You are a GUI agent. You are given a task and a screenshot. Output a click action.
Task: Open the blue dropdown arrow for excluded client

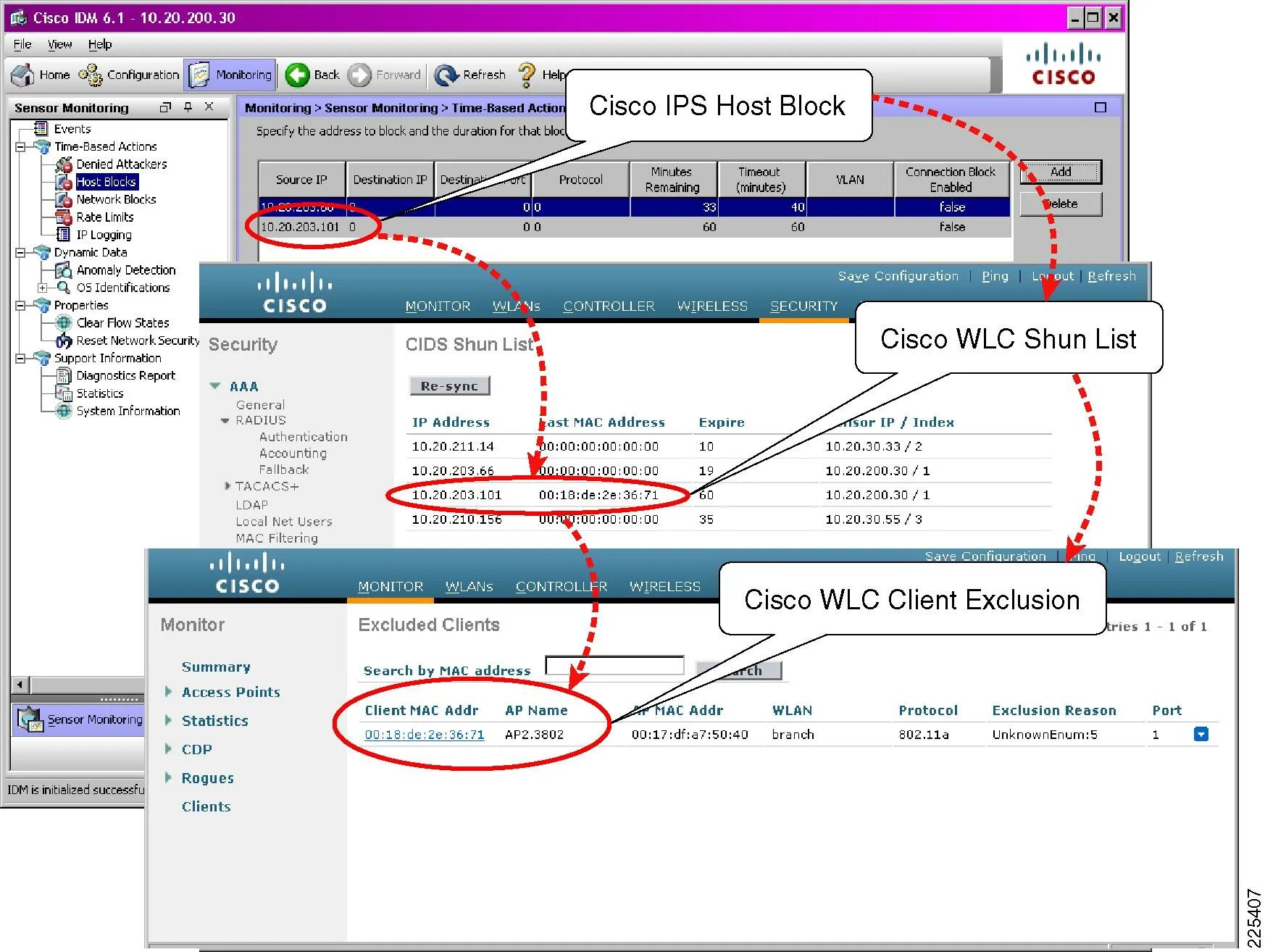tap(1201, 735)
